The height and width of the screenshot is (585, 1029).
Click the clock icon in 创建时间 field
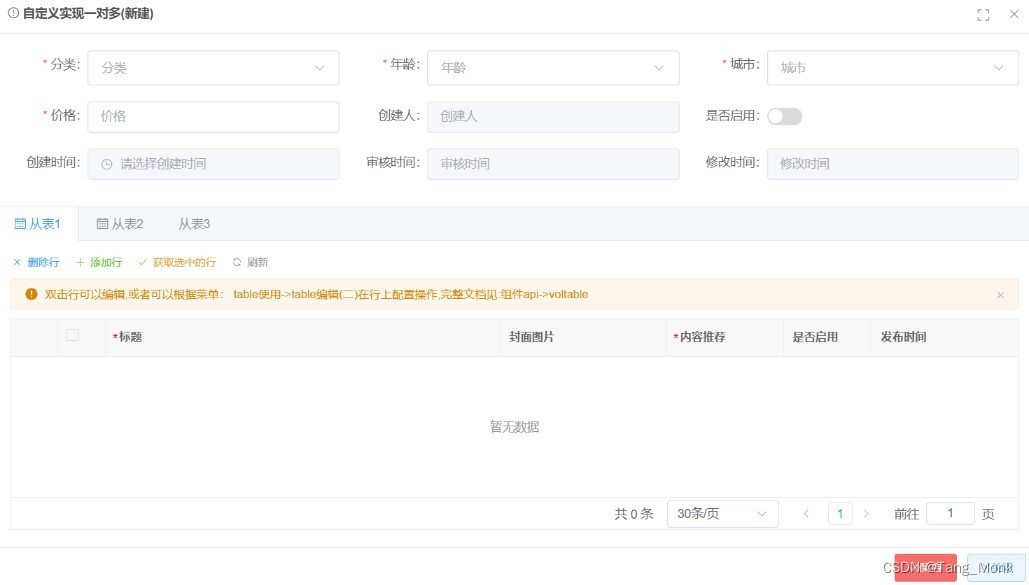coord(106,163)
